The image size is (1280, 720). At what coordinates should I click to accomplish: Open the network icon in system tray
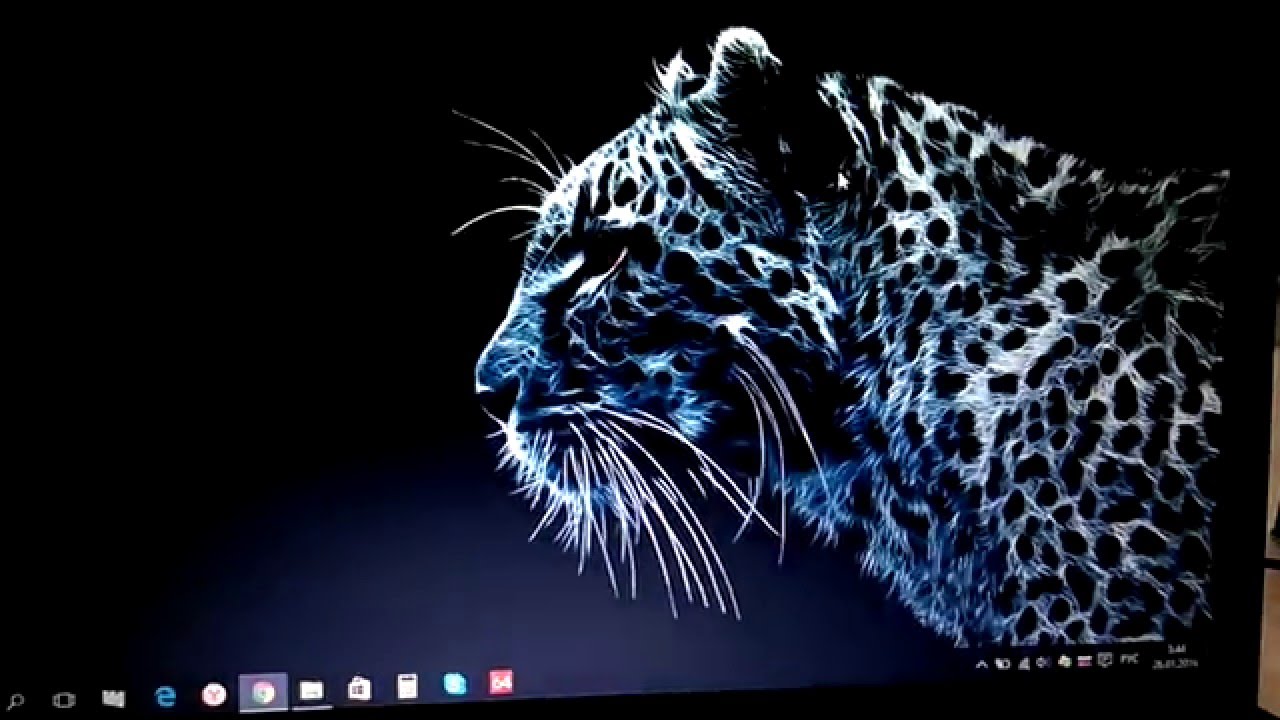coord(1024,663)
